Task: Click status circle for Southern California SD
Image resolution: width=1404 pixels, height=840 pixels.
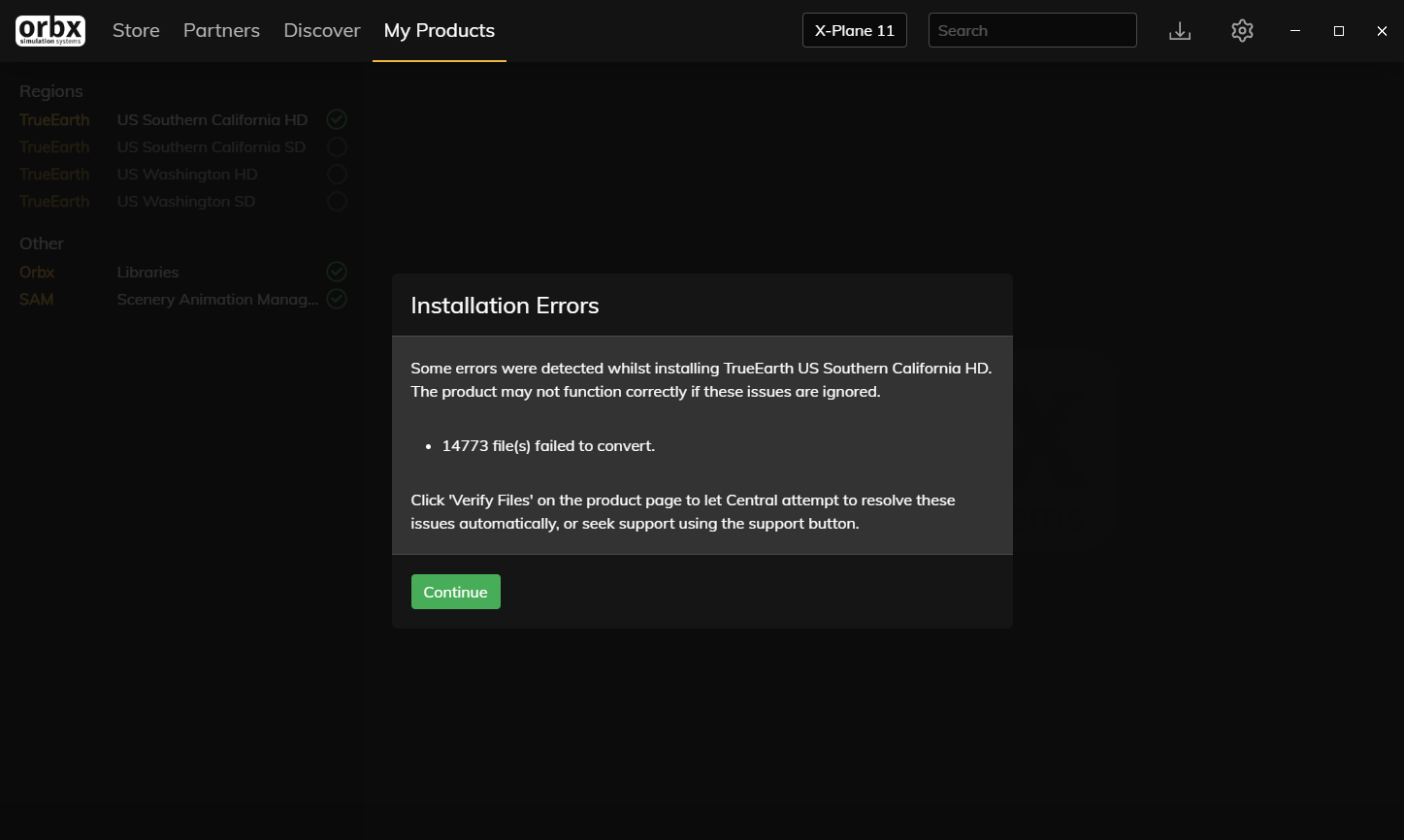Action: pyautogui.click(x=337, y=146)
